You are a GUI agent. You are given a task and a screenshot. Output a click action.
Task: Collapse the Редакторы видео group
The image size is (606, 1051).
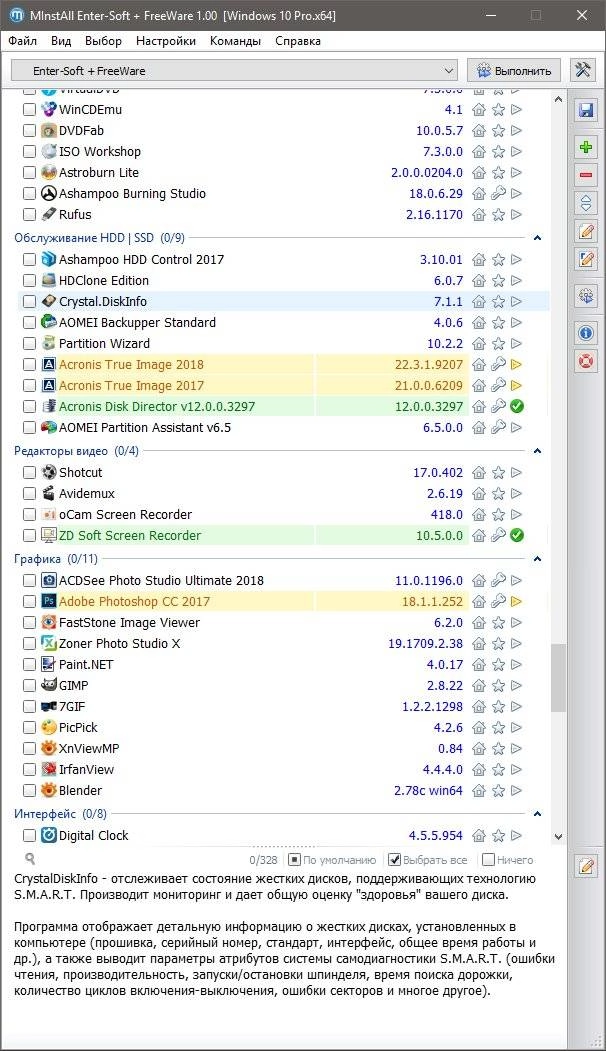pos(537,451)
